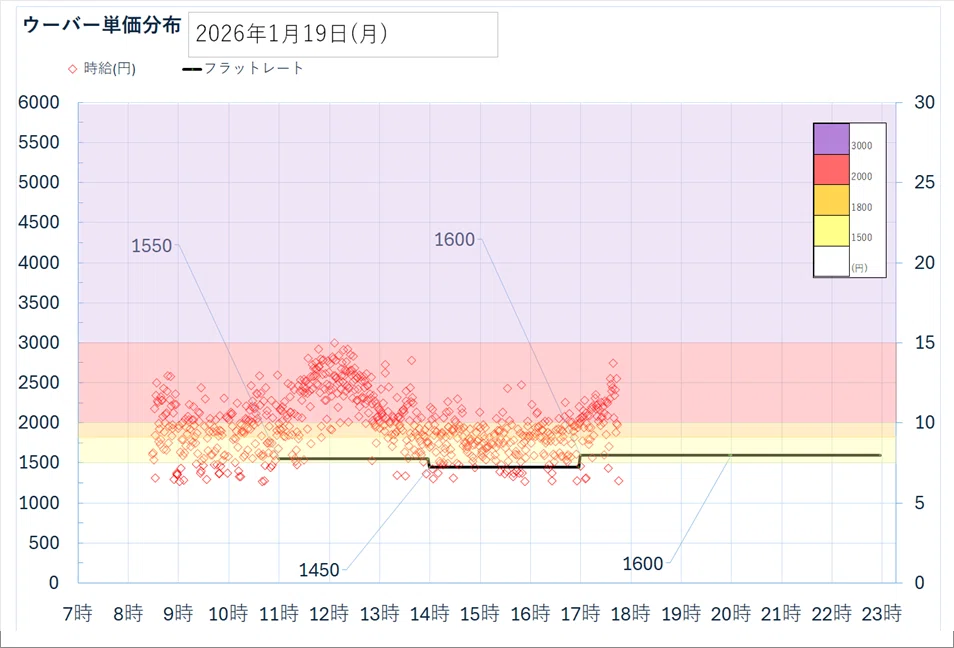Screen dimensions: 954x648
Task: Click the 2500 value on the left axis
Action: click(x=39, y=382)
